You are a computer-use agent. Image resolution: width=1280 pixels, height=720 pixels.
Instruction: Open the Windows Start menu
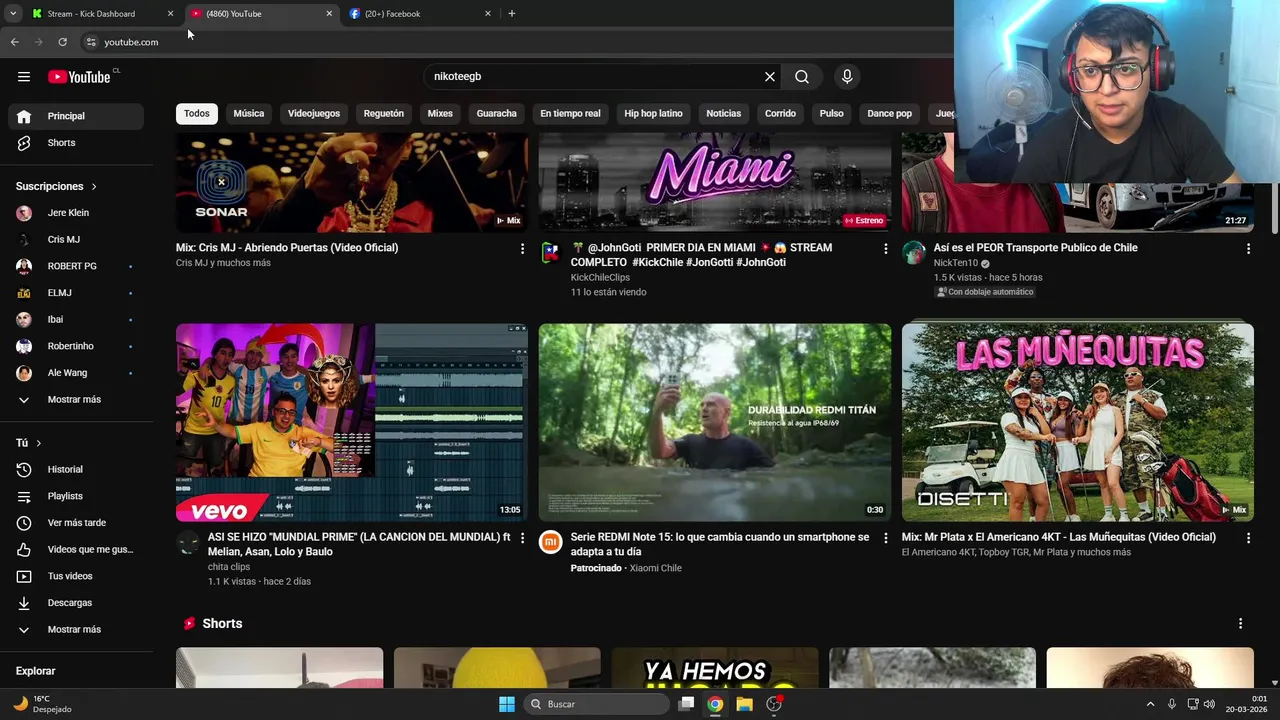tap(507, 704)
